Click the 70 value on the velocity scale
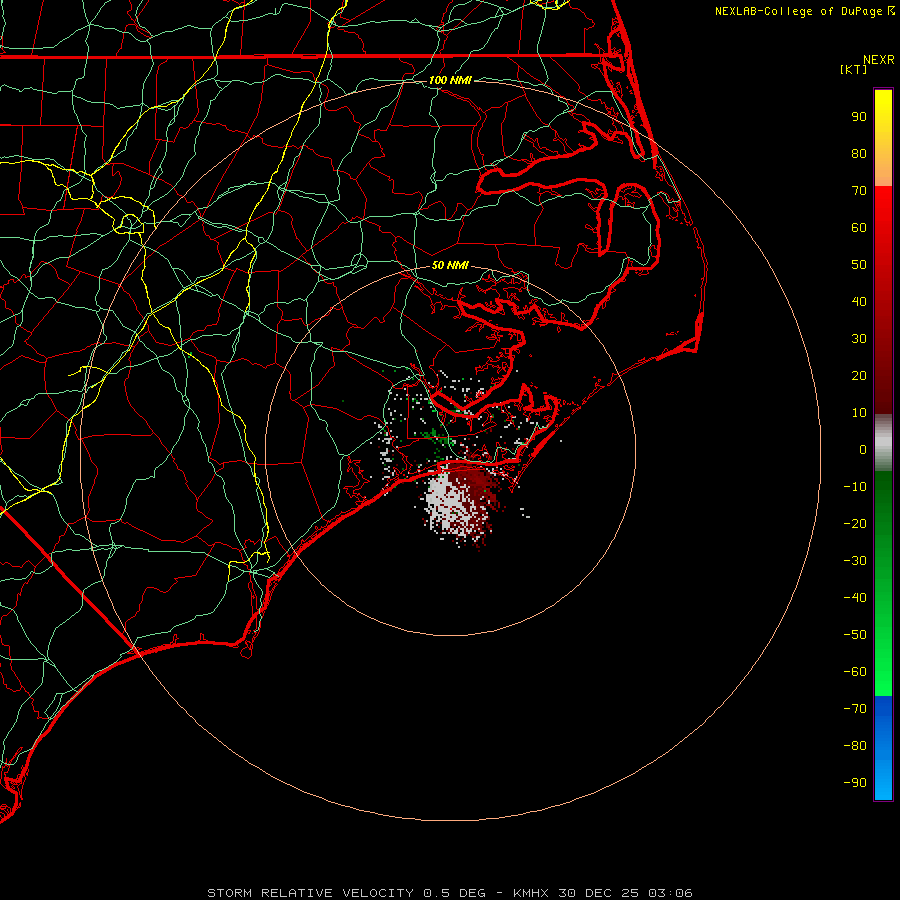The width and height of the screenshot is (900, 900). [859, 191]
